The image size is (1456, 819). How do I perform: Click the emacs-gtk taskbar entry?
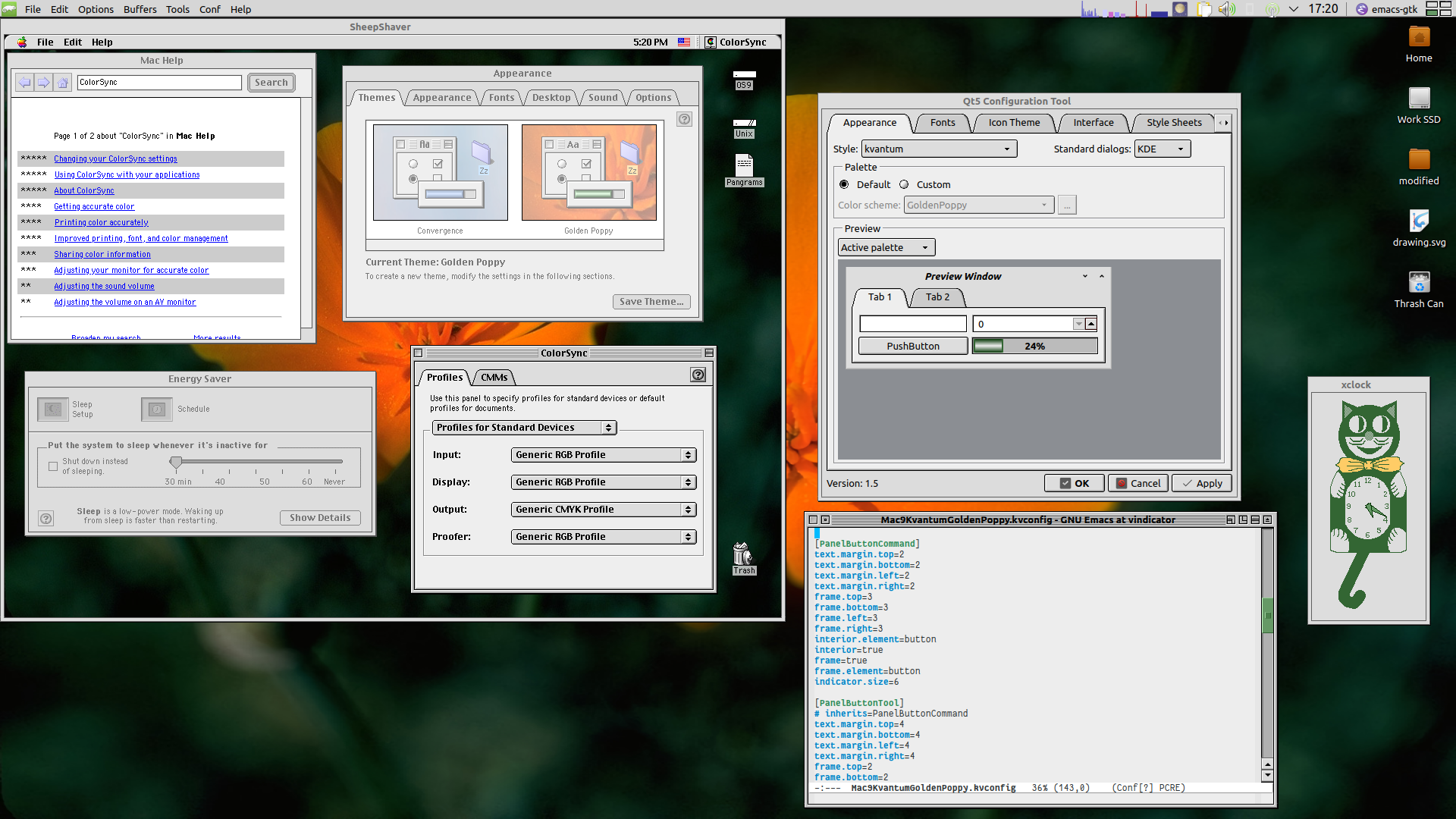[1387, 9]
